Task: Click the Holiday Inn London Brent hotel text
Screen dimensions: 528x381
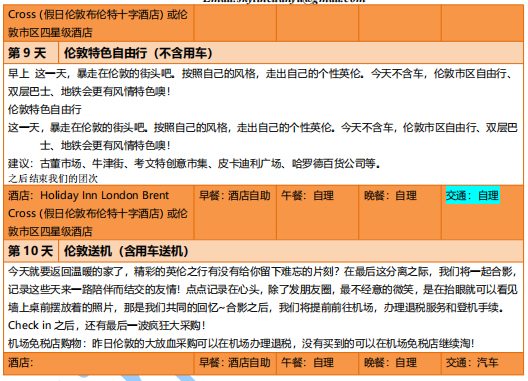Action: pos(104,195)
